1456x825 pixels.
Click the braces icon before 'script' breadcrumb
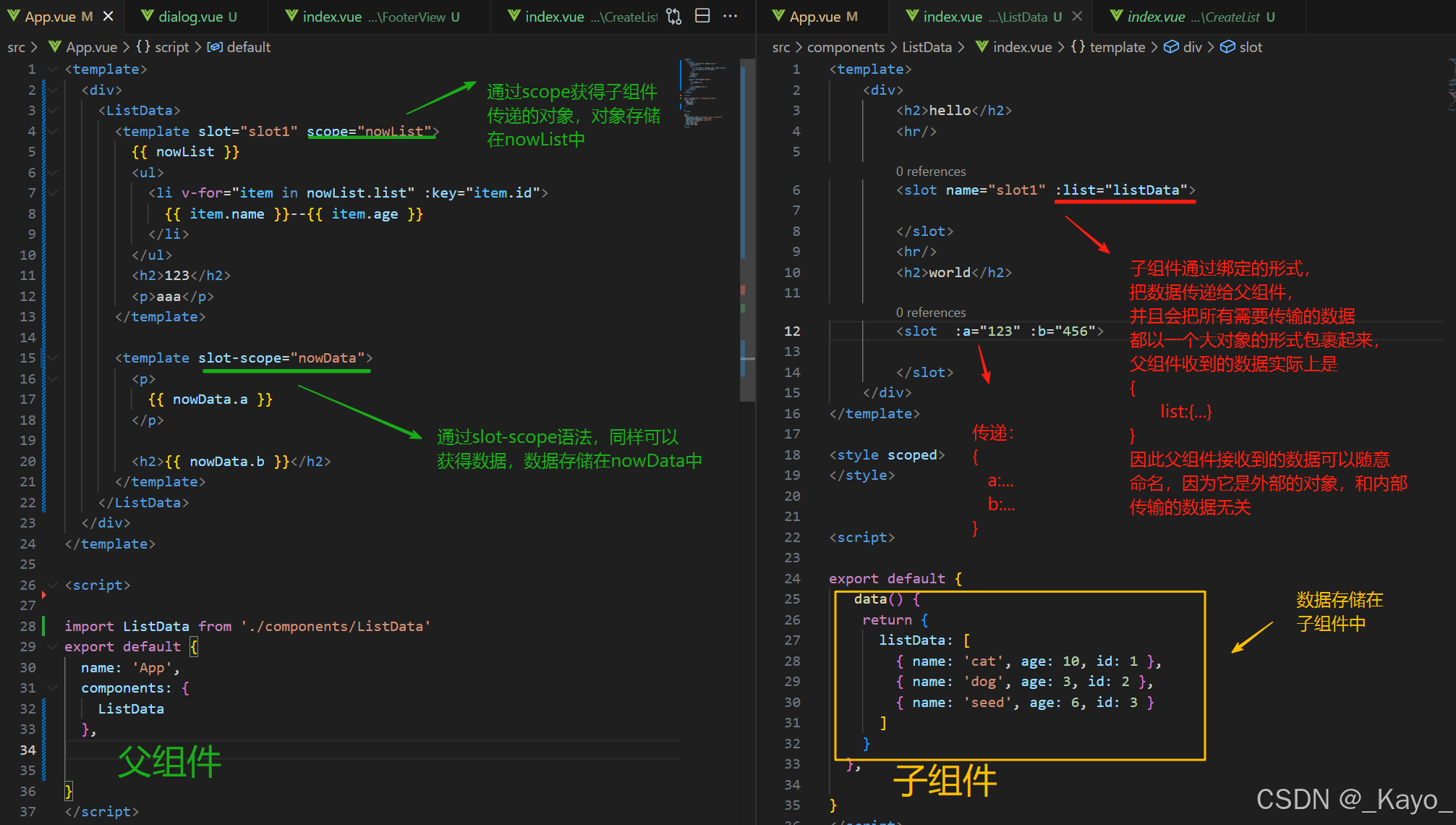tap(143, 47)
